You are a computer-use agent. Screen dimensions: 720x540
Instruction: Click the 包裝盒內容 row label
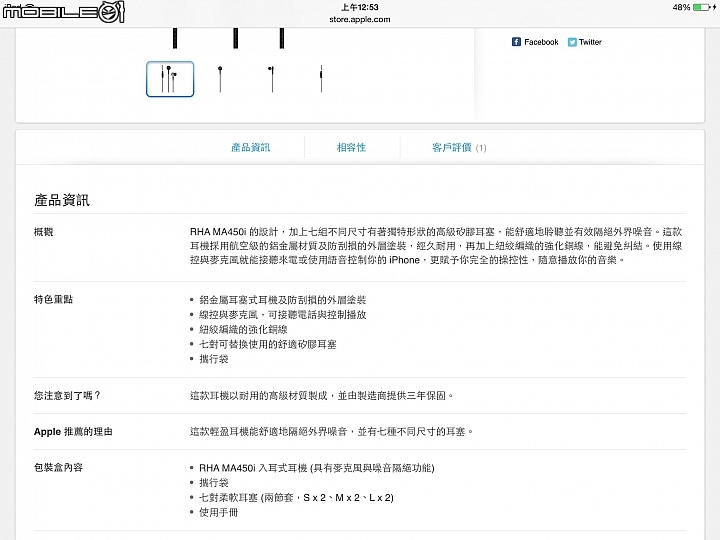[58, 467]
